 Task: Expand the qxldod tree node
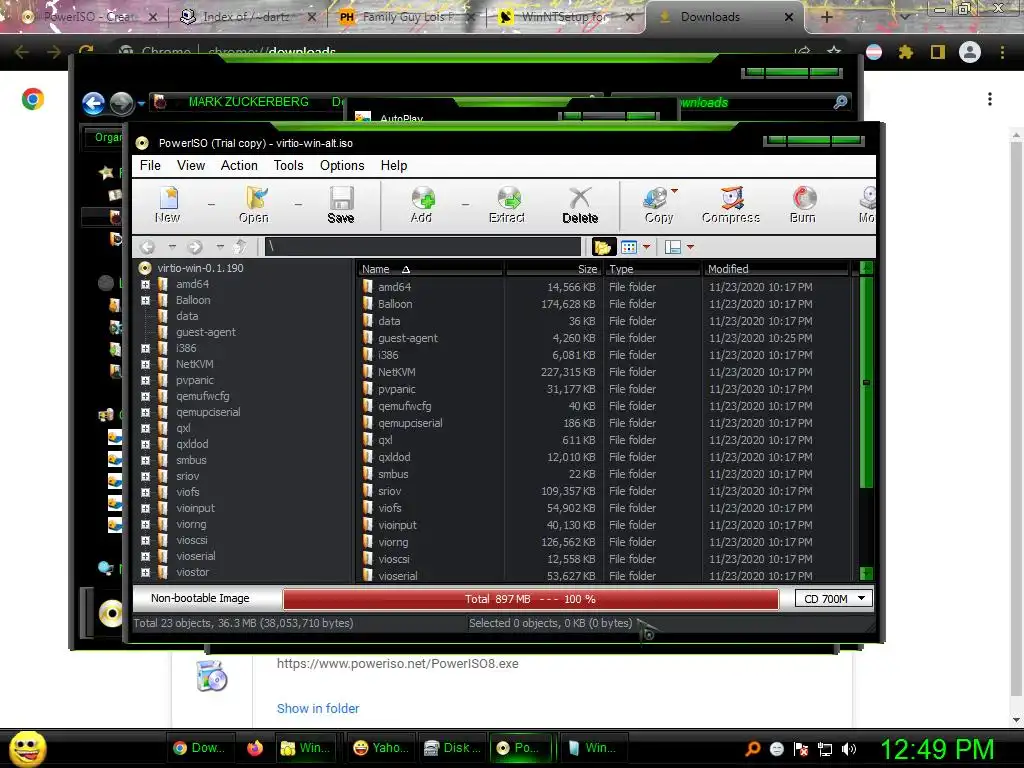tap(145, 444)
